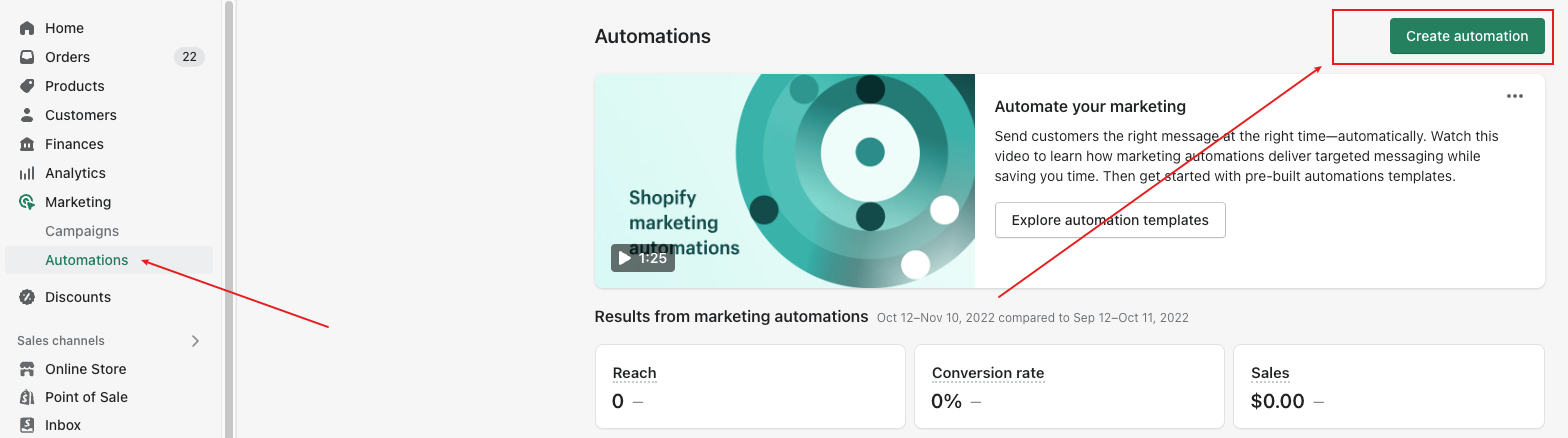Click the Finances bank icon
This screenshot has height=438, width=1568.
pos(27,144)
